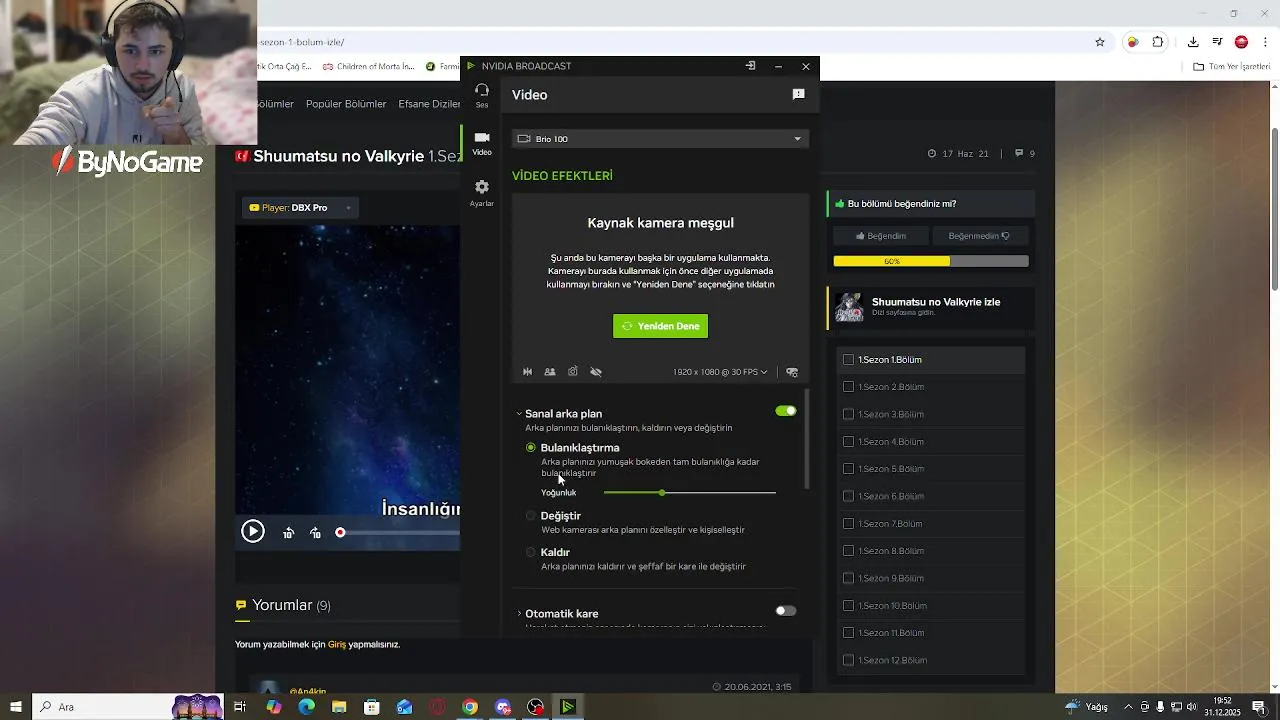Open the 1920 x 1080 @ 30 FPS dropdown
This screenshot has height=720, width=1280.
720,372
